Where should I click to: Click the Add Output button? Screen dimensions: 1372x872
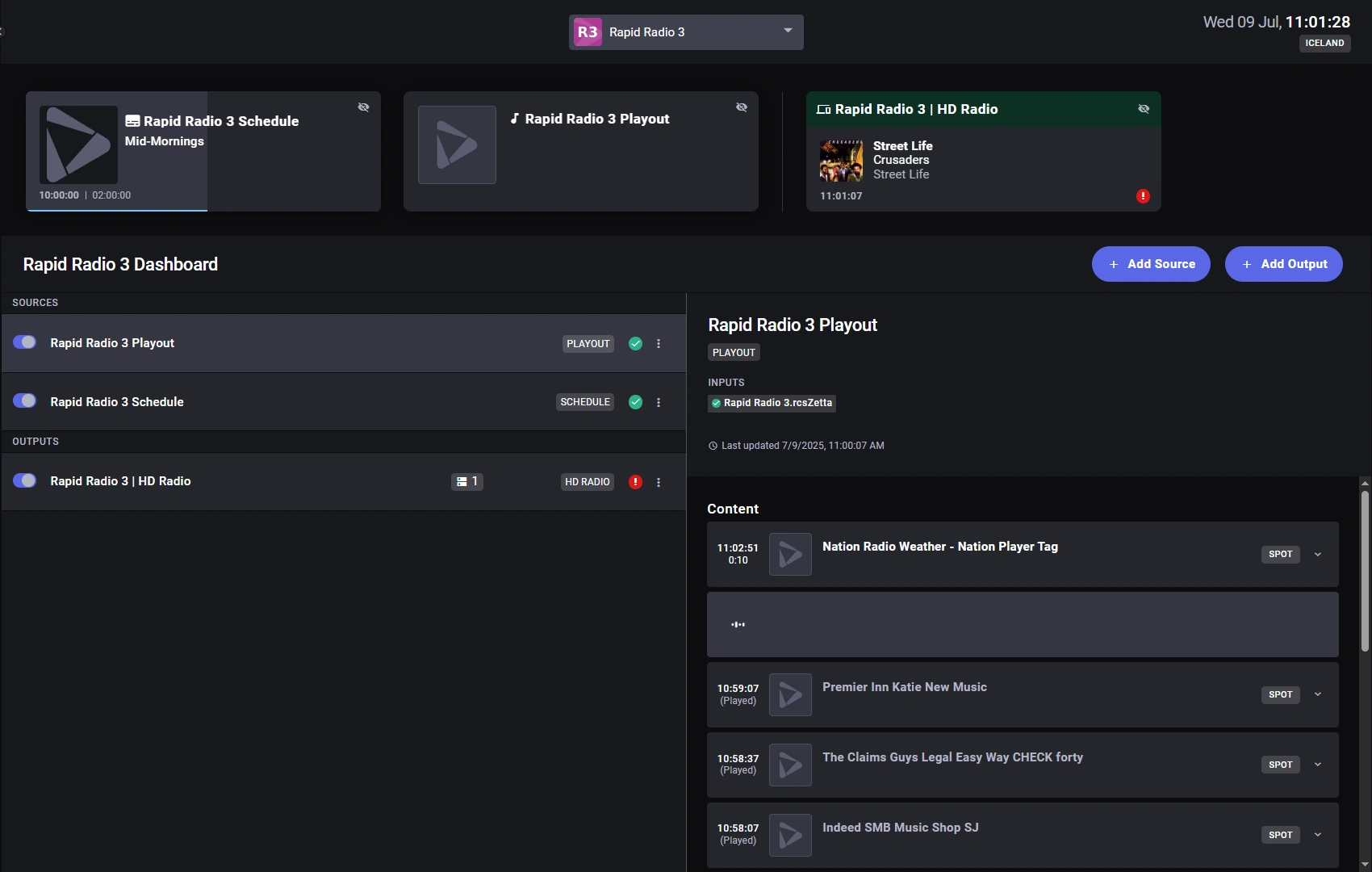point(1284,264)
